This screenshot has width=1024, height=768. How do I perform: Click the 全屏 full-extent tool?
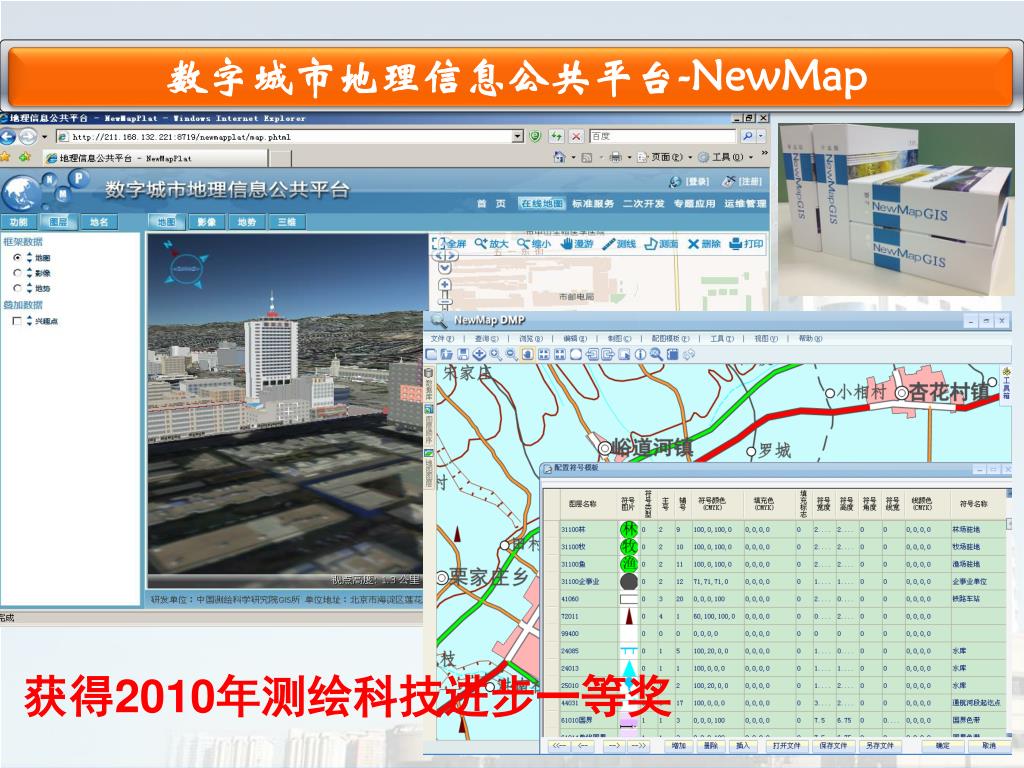coord(449,244)
